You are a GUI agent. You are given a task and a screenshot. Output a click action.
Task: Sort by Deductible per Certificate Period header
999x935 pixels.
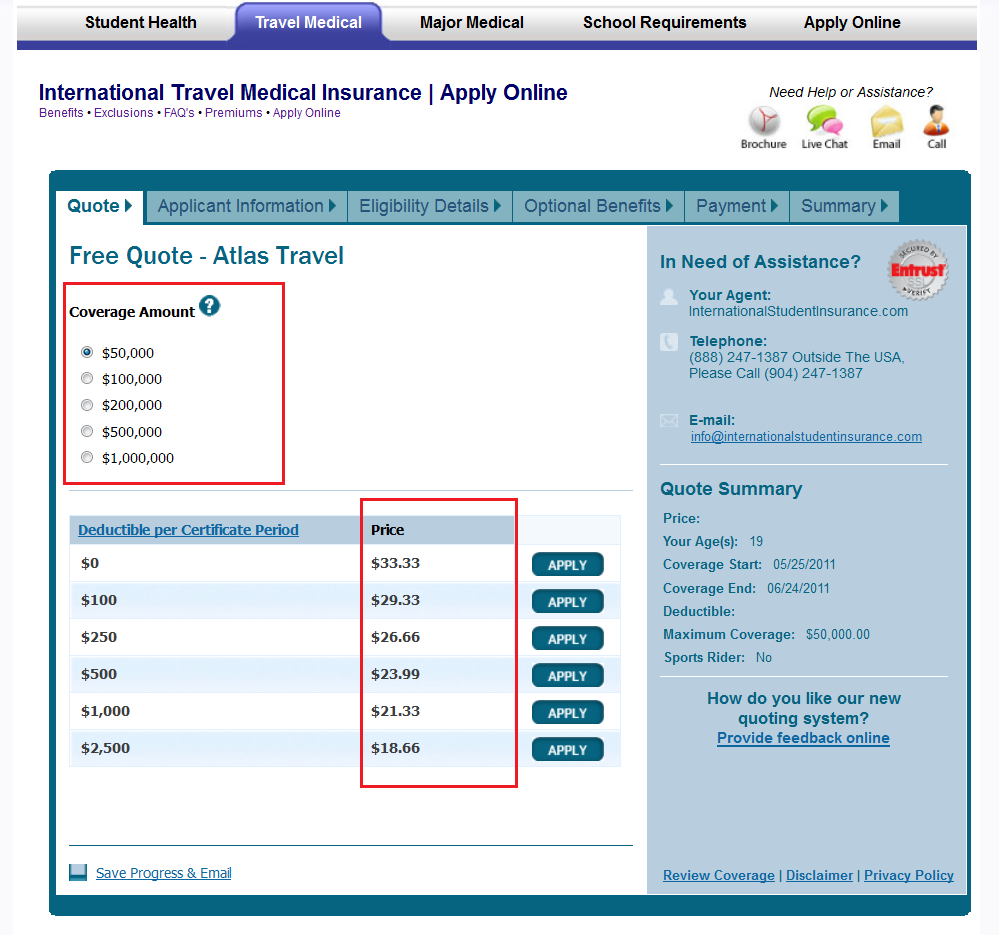[x=187, y=530]
